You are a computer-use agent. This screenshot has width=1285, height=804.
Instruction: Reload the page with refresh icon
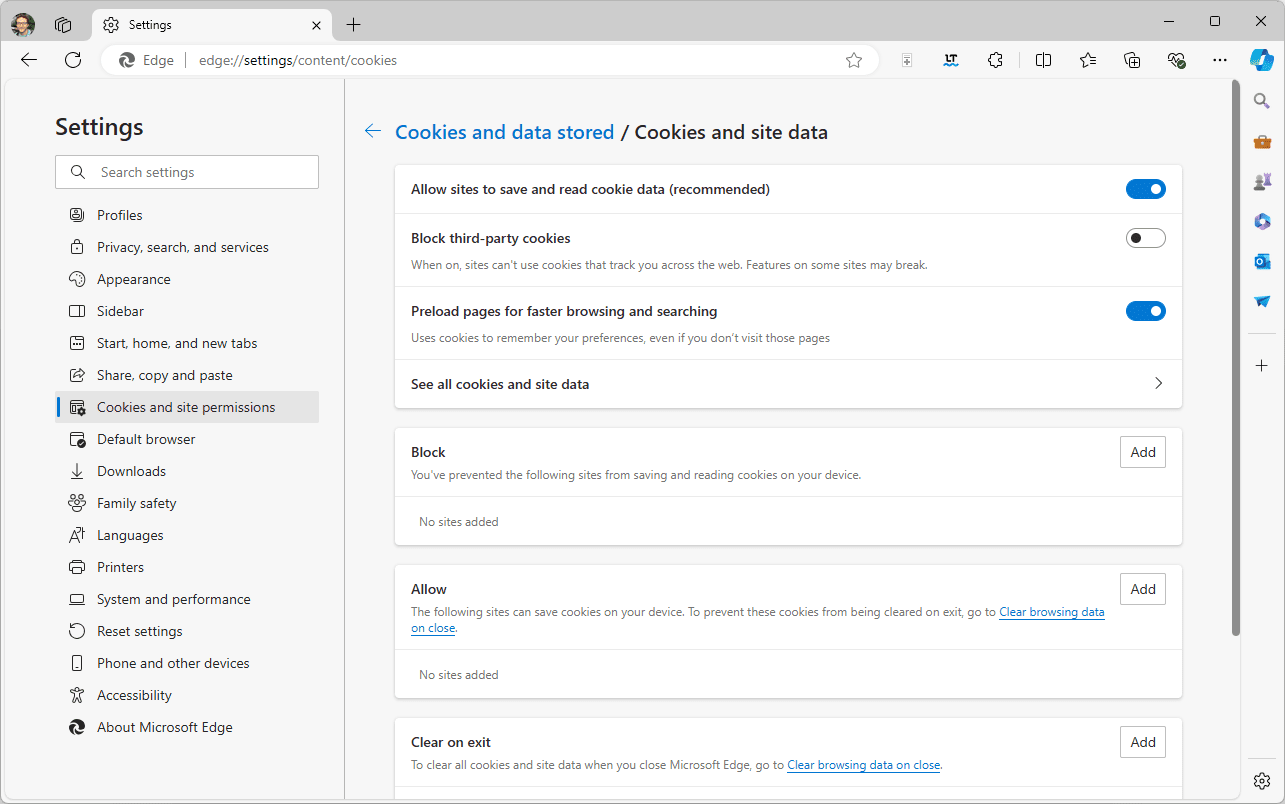[73, 60]
